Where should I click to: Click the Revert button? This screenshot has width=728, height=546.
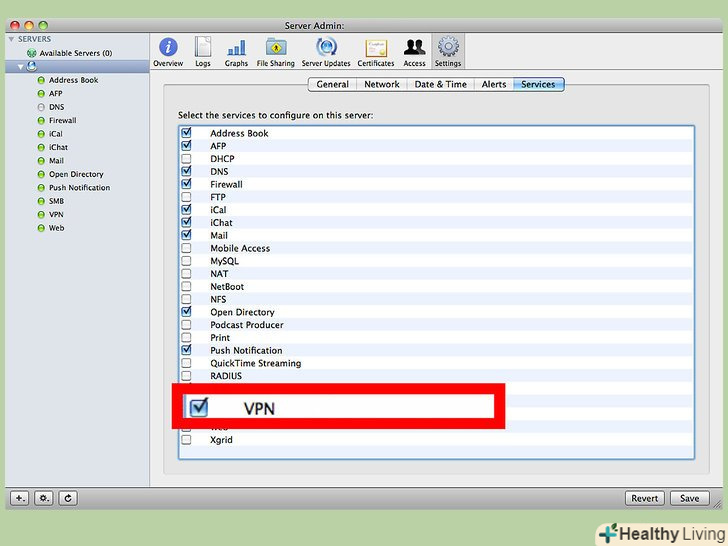(x=644, y=498)
